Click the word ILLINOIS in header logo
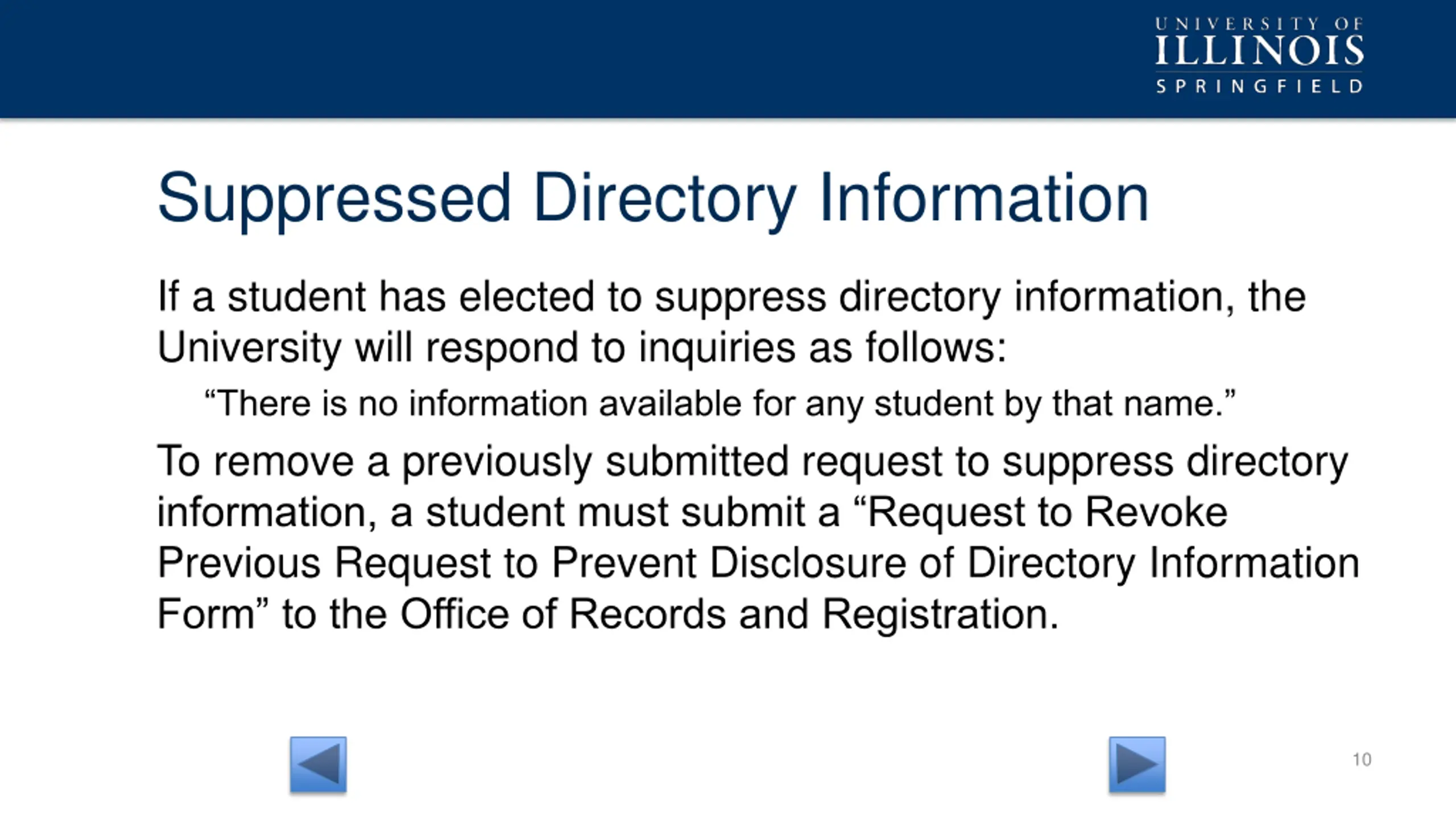Viewport: 1456px width, 819px height. [x=1259, y=51]
